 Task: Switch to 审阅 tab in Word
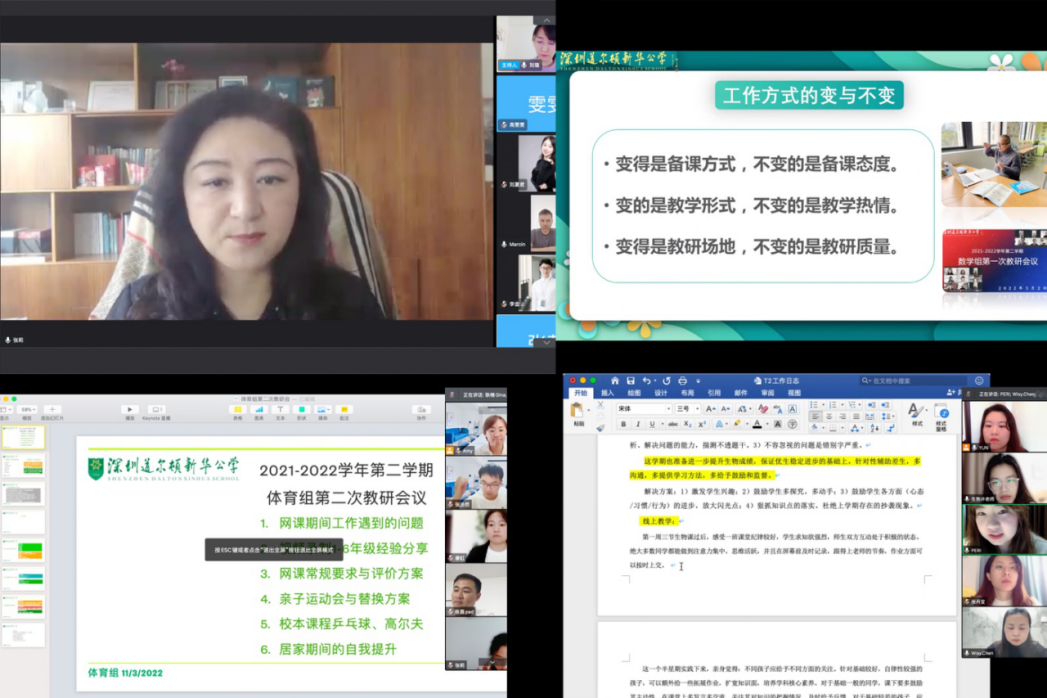tap(768, 393)
